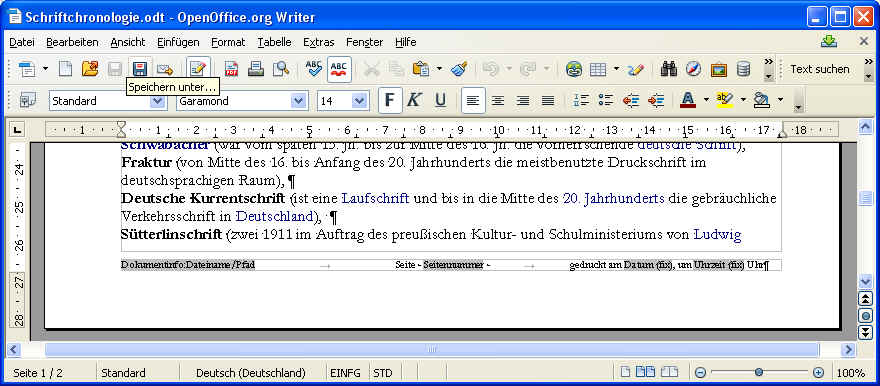Screen dimensions: 880x386
Task: Open the Navigator compass icon
Action: tap(693, 69)
